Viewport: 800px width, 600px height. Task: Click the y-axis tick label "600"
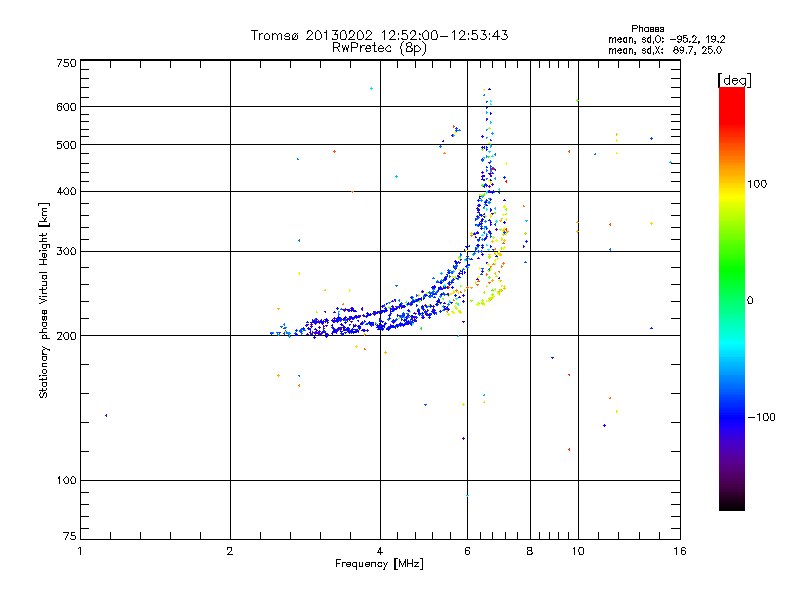pos(66,107)
